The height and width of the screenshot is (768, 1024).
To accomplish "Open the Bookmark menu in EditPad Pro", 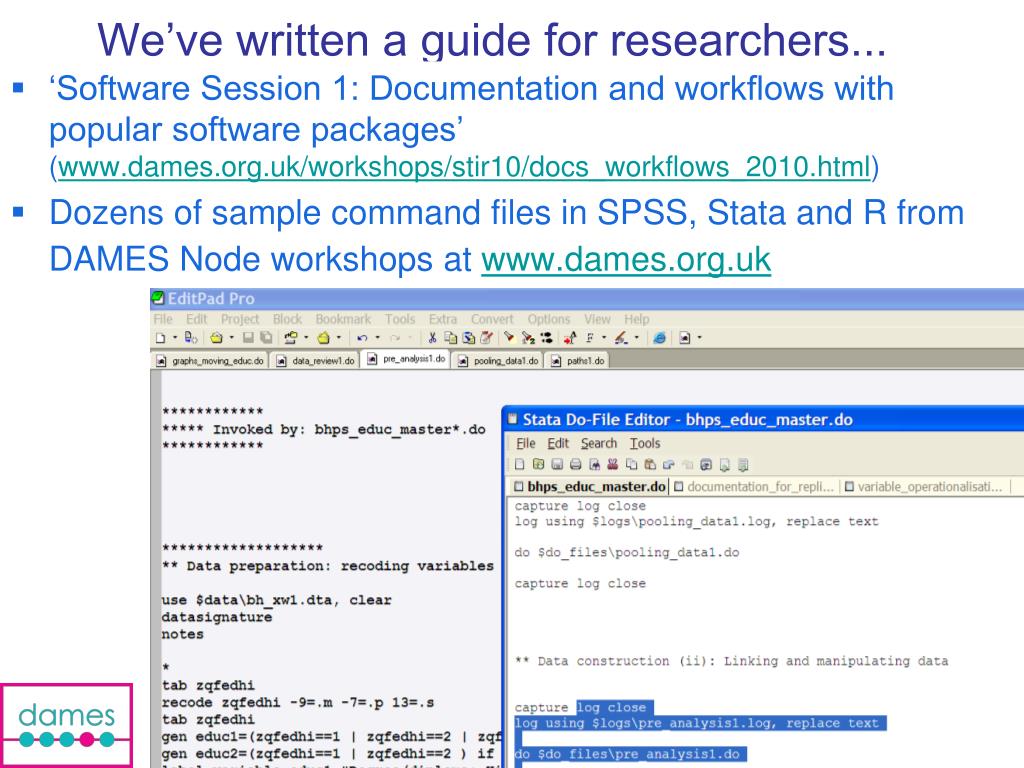I will (x=344, y=319).
